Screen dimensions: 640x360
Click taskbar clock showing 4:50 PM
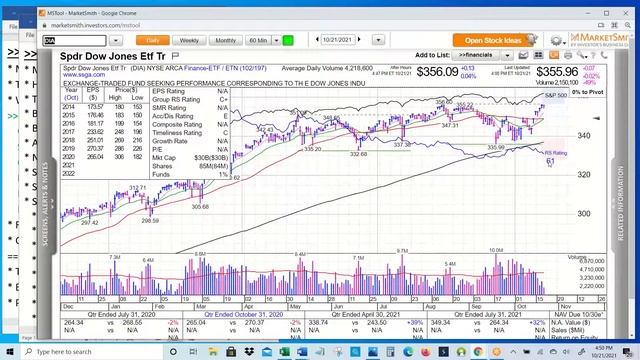pyautogui.click(x=604, y=351)
